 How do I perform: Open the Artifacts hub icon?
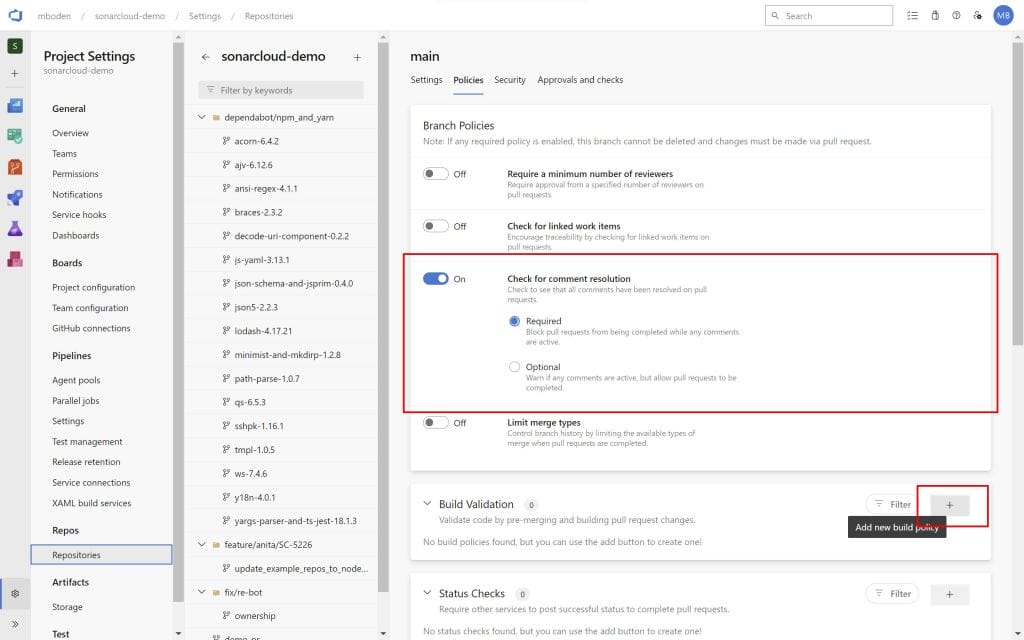coord(15,259)
